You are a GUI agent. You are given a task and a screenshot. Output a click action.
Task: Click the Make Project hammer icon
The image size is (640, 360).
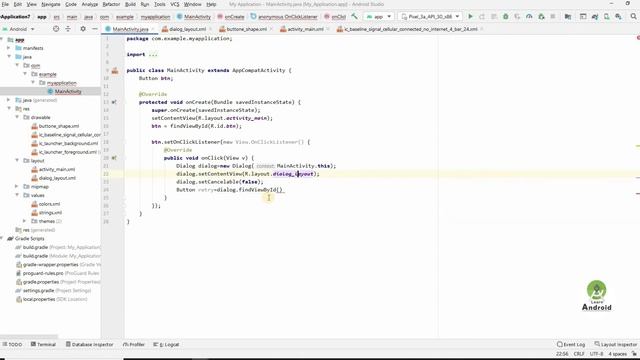[x=354, y=17]
